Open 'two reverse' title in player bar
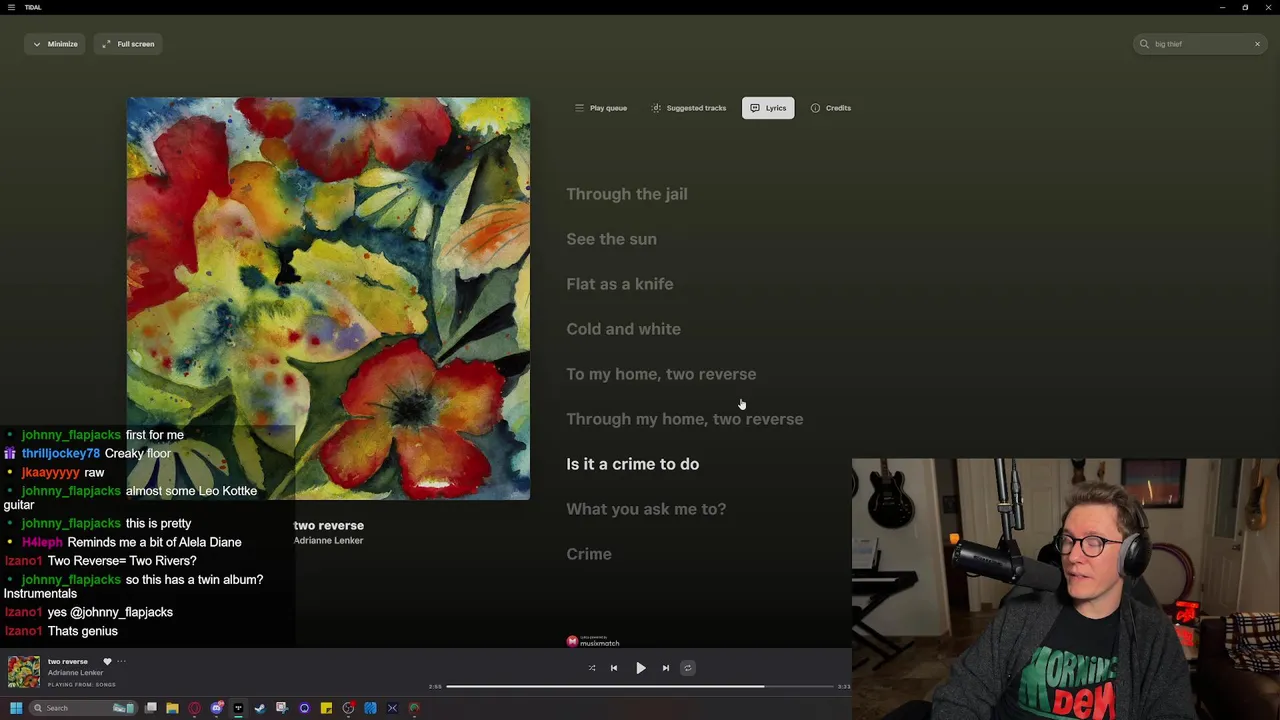Viewport: 1280px width, 720px height. 68,661
